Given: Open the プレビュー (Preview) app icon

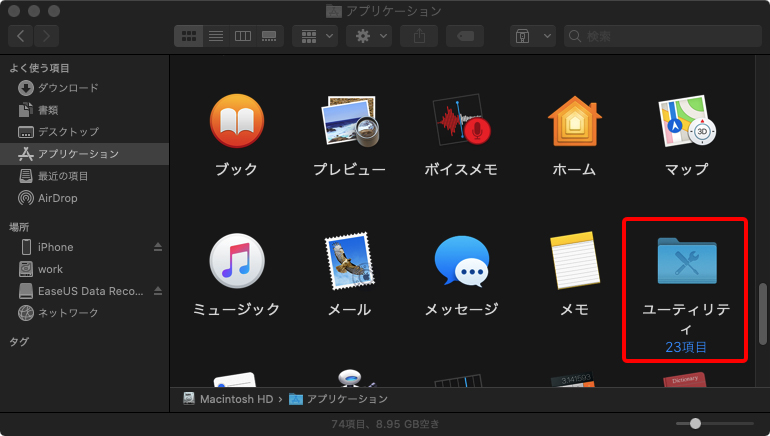Looking at the screenshot, I should (x=349, y=121).
